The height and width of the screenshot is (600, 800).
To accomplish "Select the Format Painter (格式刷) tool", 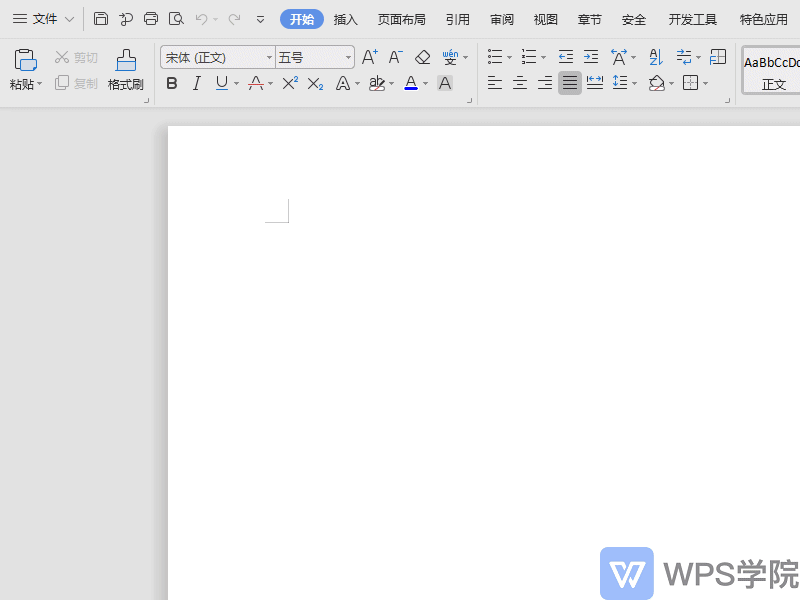I will [x=126, y=70].
